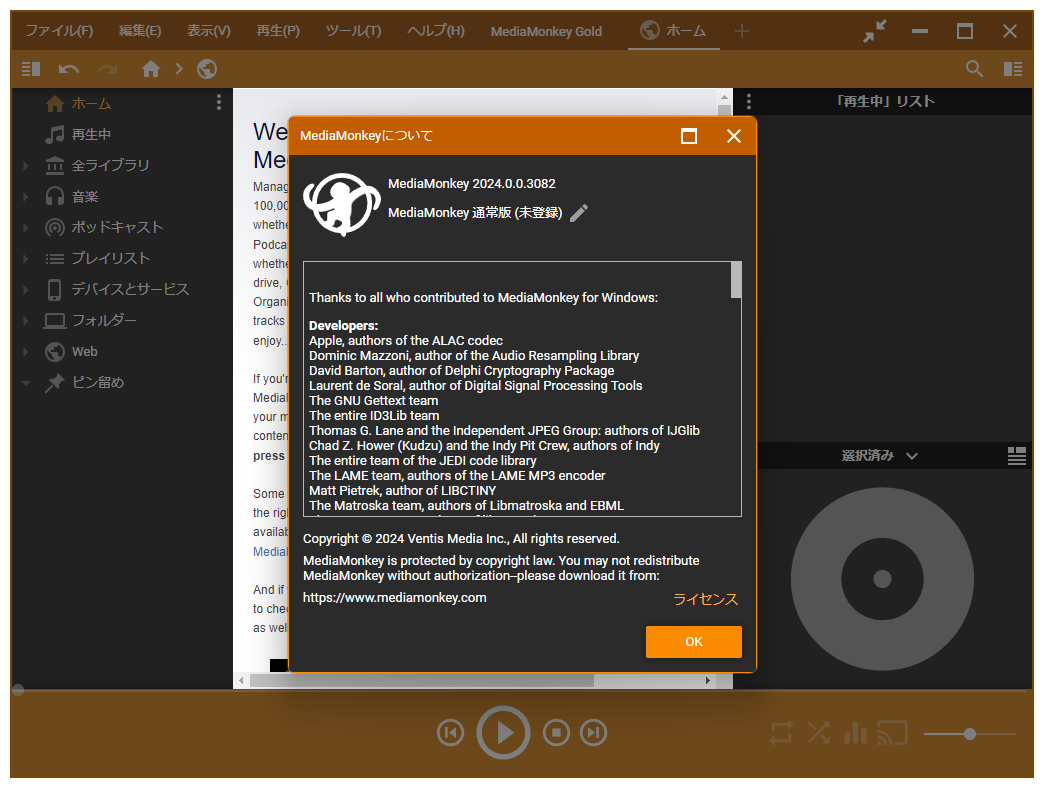Click the undo arrow in the toolbar
Screen dimensions: 1045x791
pyautogui.click(x=67, y=68)
